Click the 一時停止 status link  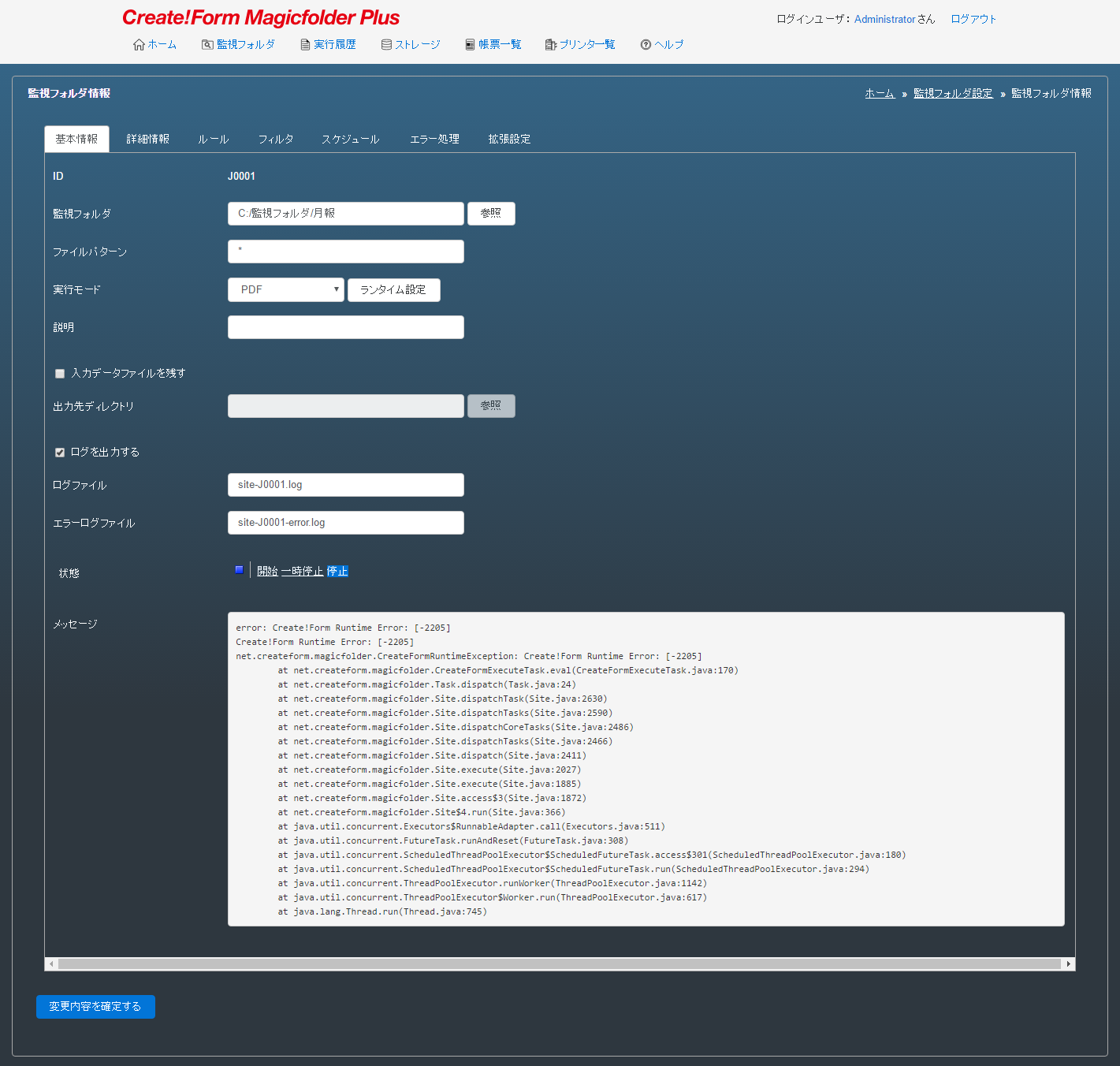click(302, 571)
